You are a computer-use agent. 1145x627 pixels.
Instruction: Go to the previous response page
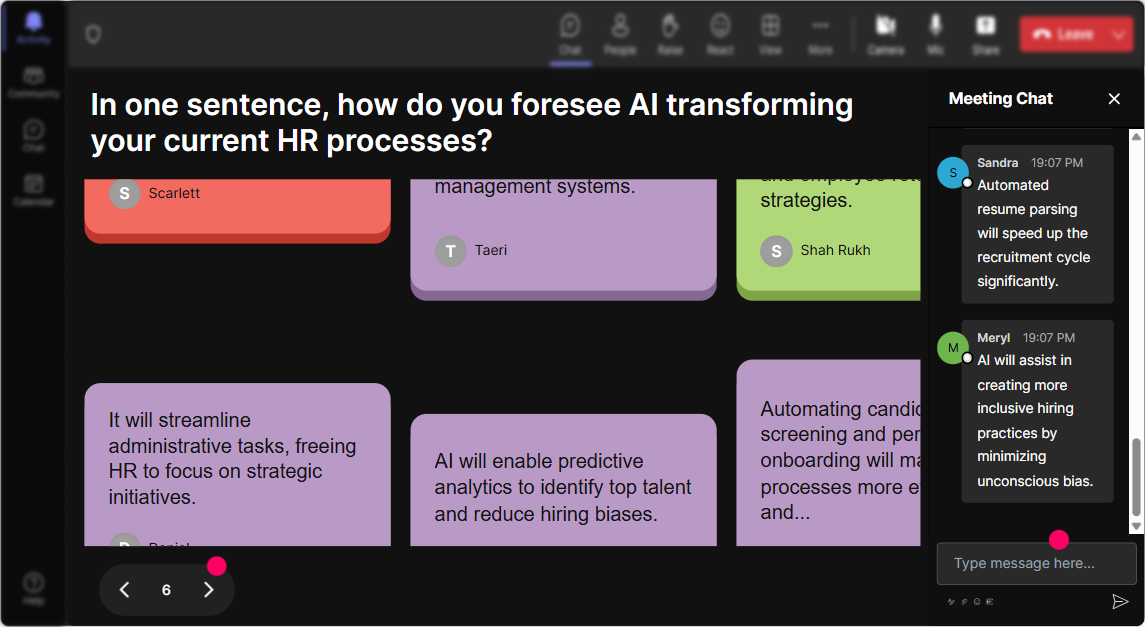(x=125, y=590)
